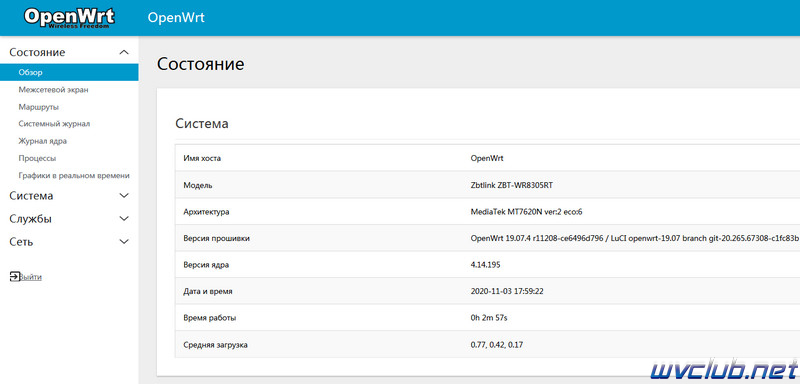Click the date value 2020-11-03 17:59:22
Image resolution: width=800 pixels, height=384 pixels.
pos(506,292)
